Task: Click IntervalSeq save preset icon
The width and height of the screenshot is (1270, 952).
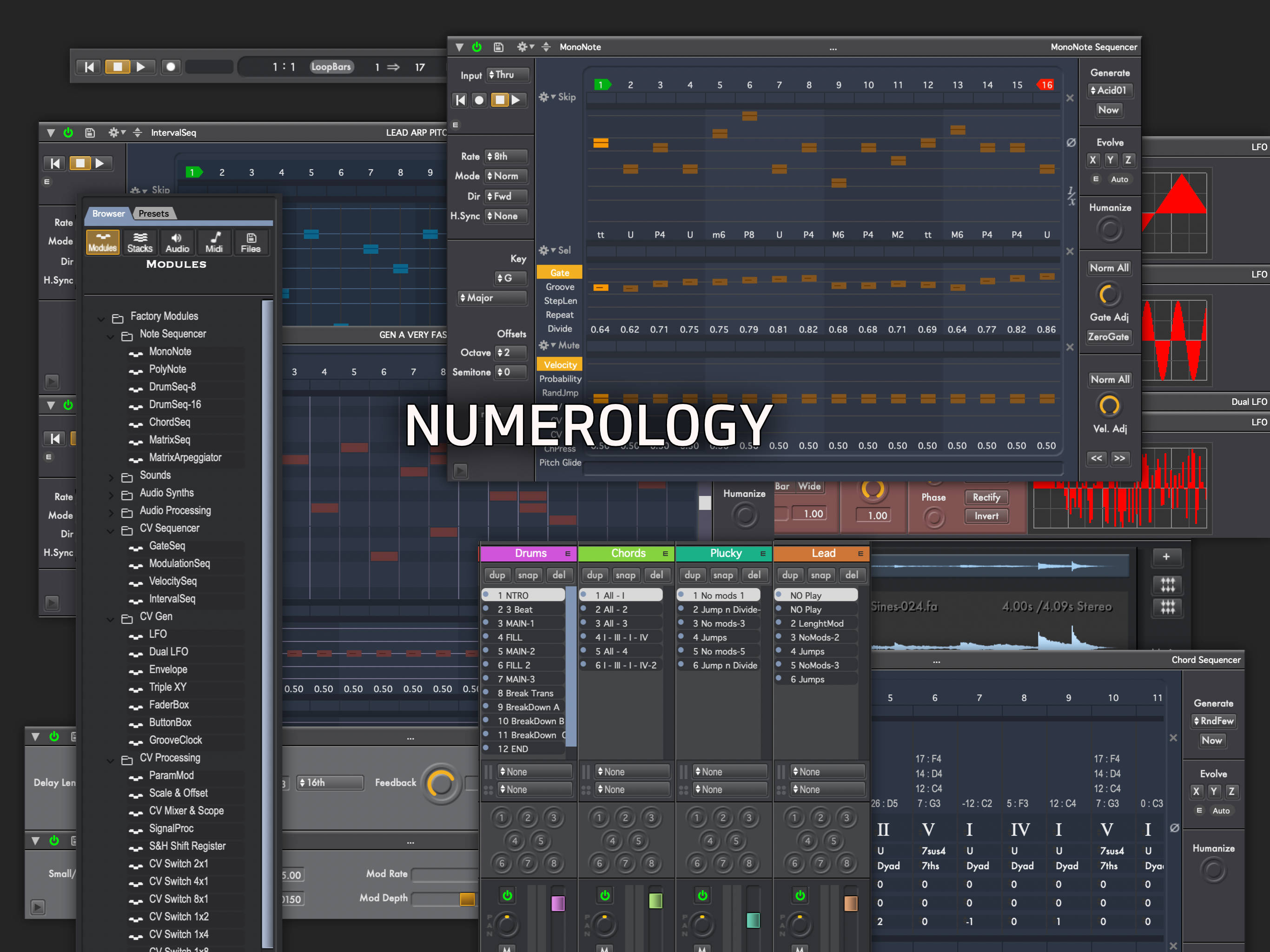Action: 90,132
